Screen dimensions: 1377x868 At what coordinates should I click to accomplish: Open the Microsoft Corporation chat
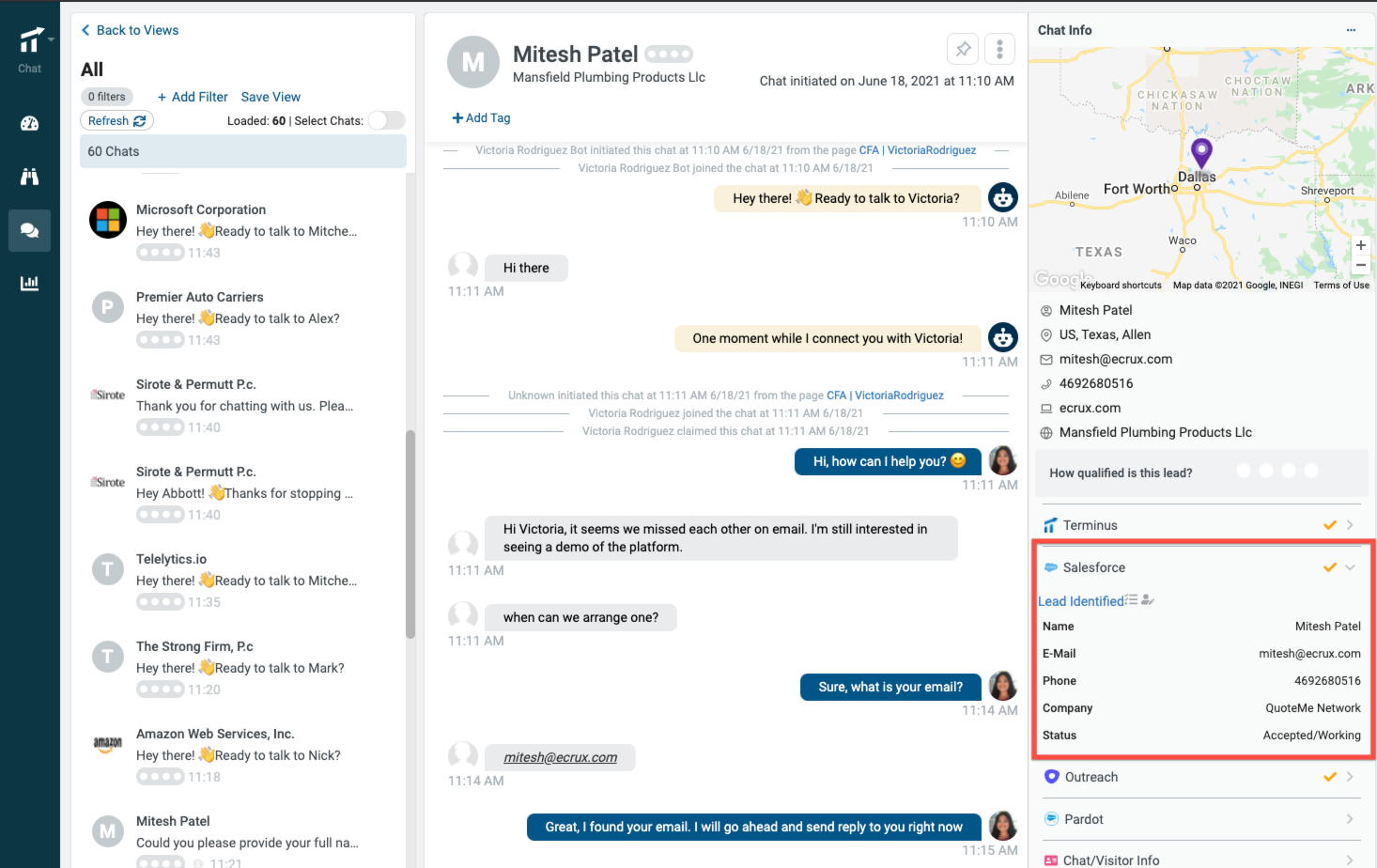pos(243,230)
